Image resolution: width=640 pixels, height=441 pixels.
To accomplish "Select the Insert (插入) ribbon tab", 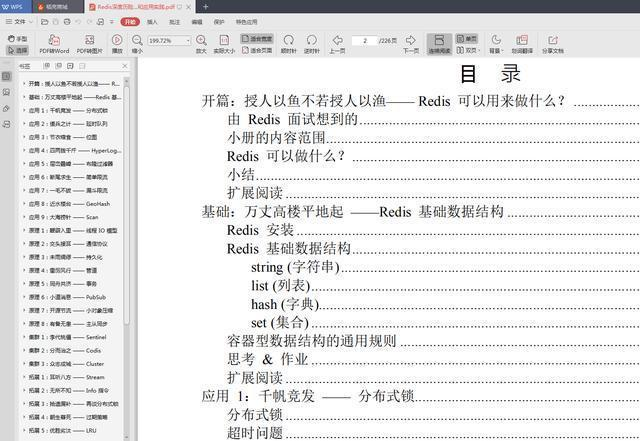I will pos(152,22).
